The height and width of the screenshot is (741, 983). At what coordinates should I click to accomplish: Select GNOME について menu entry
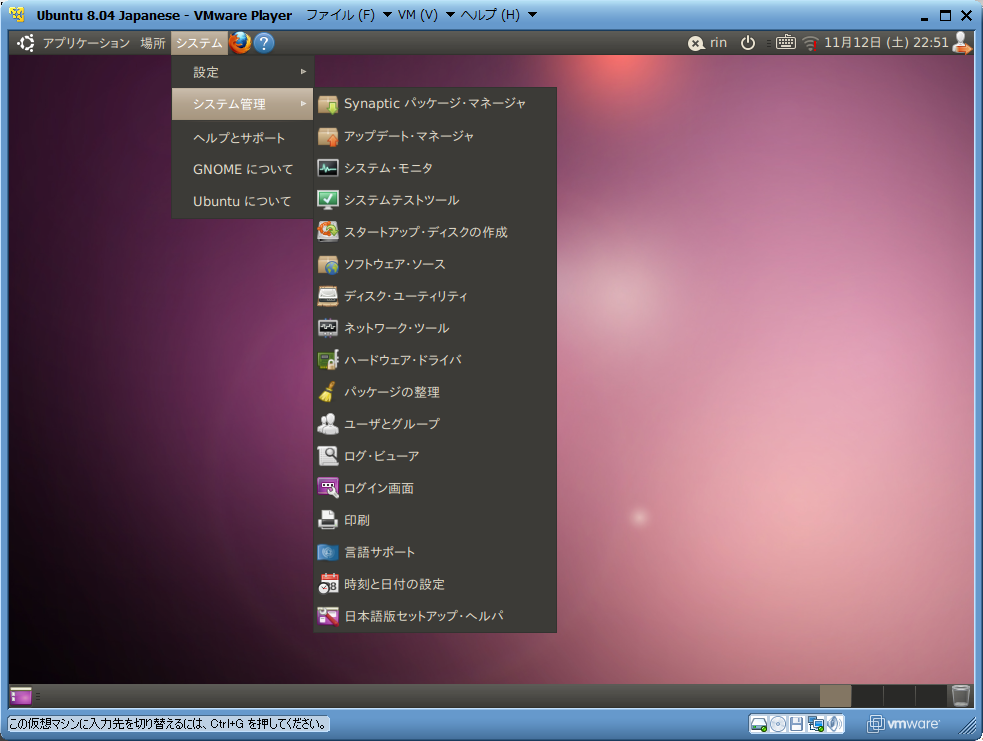(x=243, y=169)
